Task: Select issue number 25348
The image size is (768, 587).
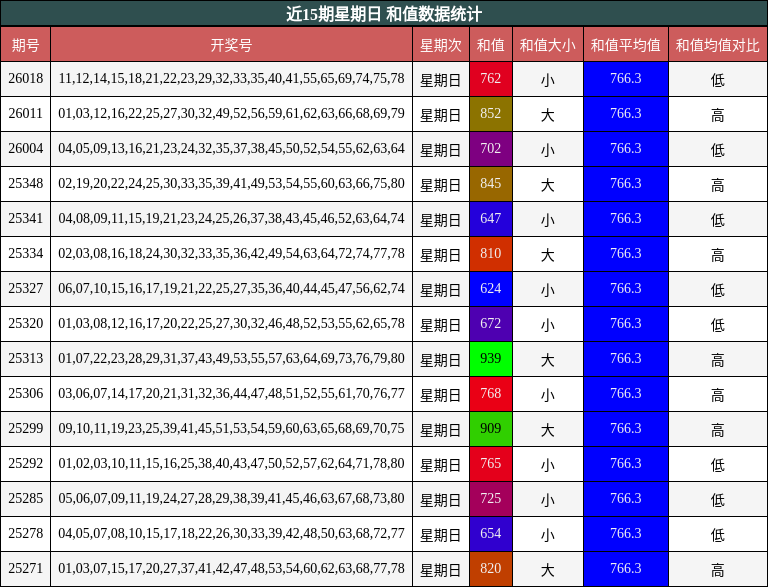Action: tap(25, 184)
